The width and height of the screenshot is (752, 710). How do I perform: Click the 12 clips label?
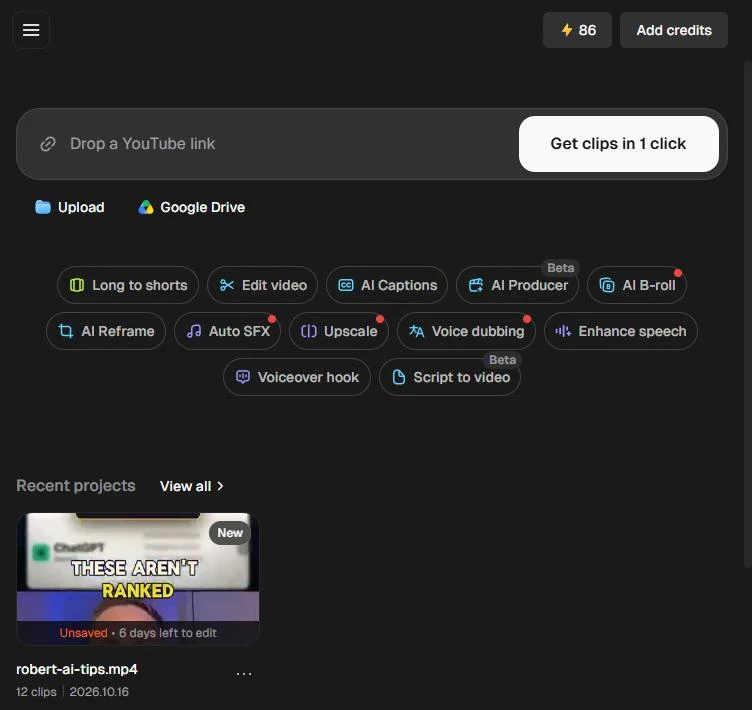coord(36,692)
